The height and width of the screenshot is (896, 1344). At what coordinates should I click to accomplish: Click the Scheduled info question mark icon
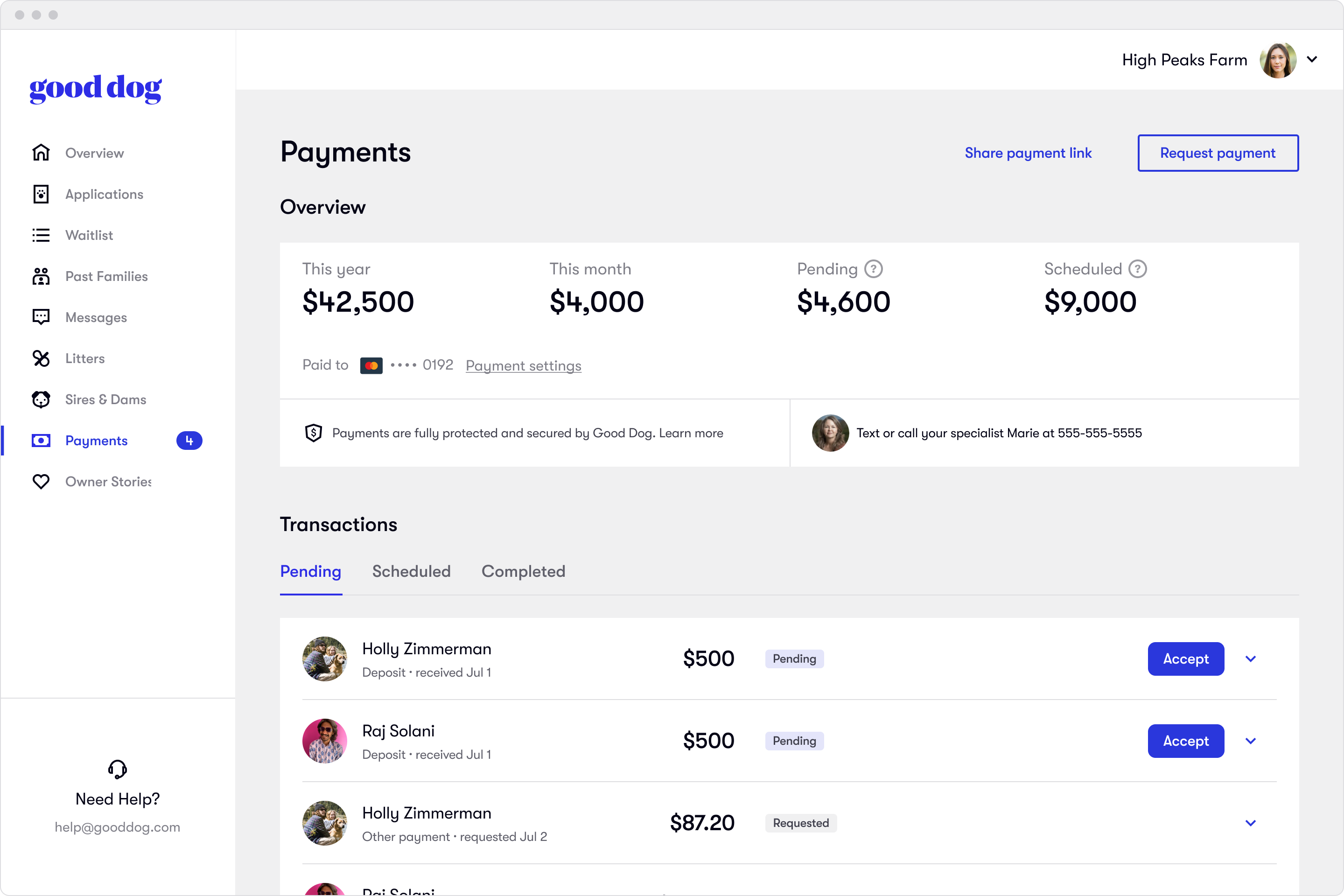1137,269
